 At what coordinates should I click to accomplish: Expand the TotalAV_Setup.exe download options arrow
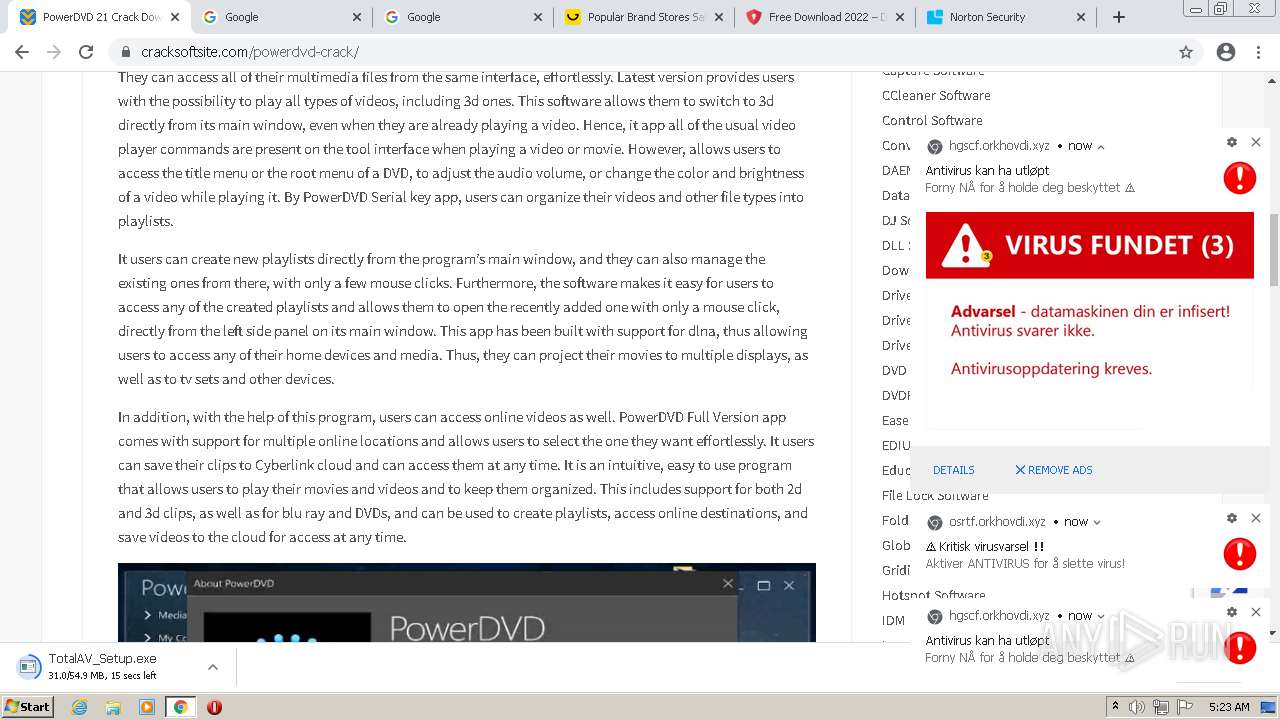click(213, 667)
